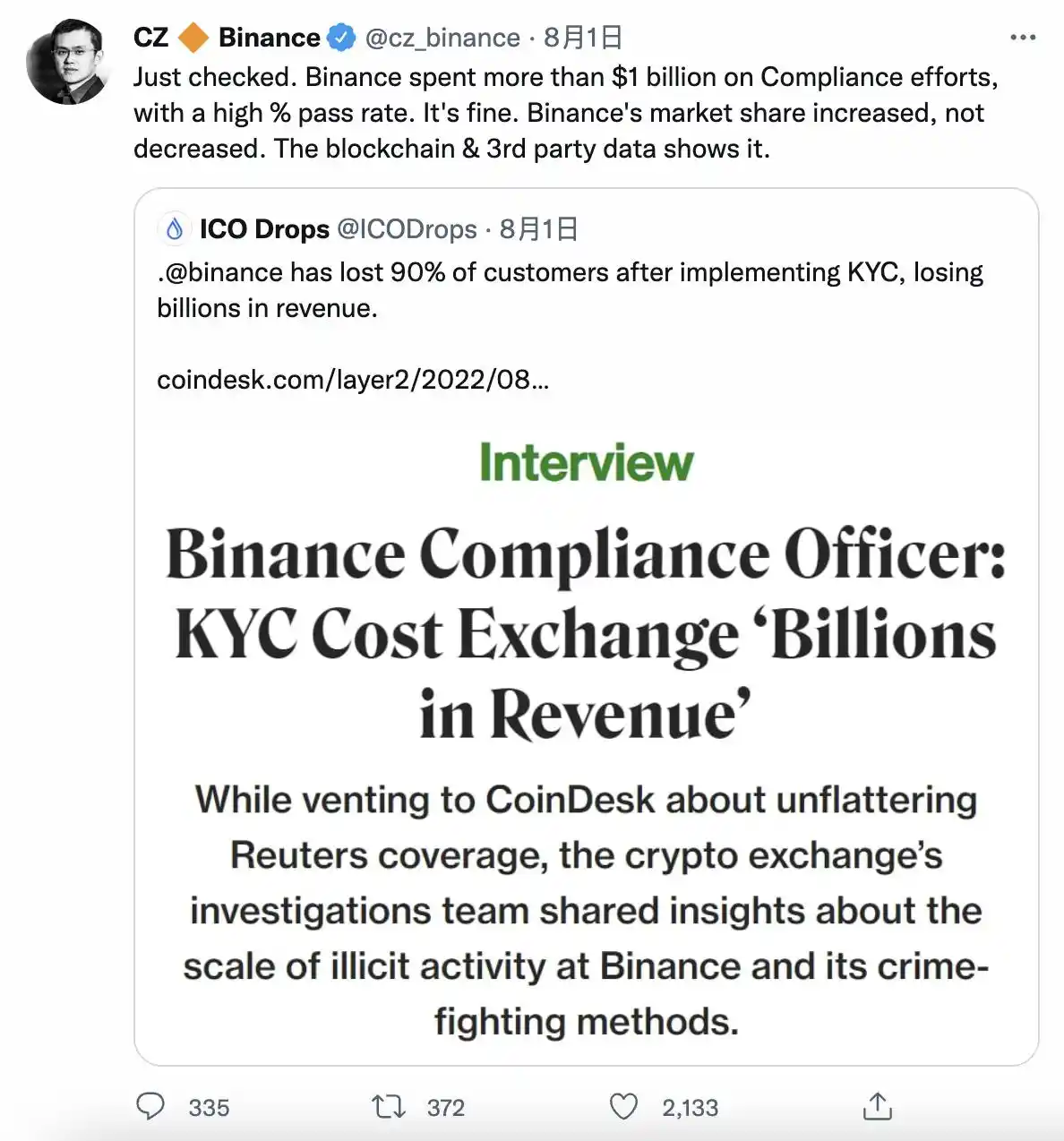This screenshot has width=1064, height=1141.
Task: Open the @cz_binance handle link
Action: click(442, 38)
